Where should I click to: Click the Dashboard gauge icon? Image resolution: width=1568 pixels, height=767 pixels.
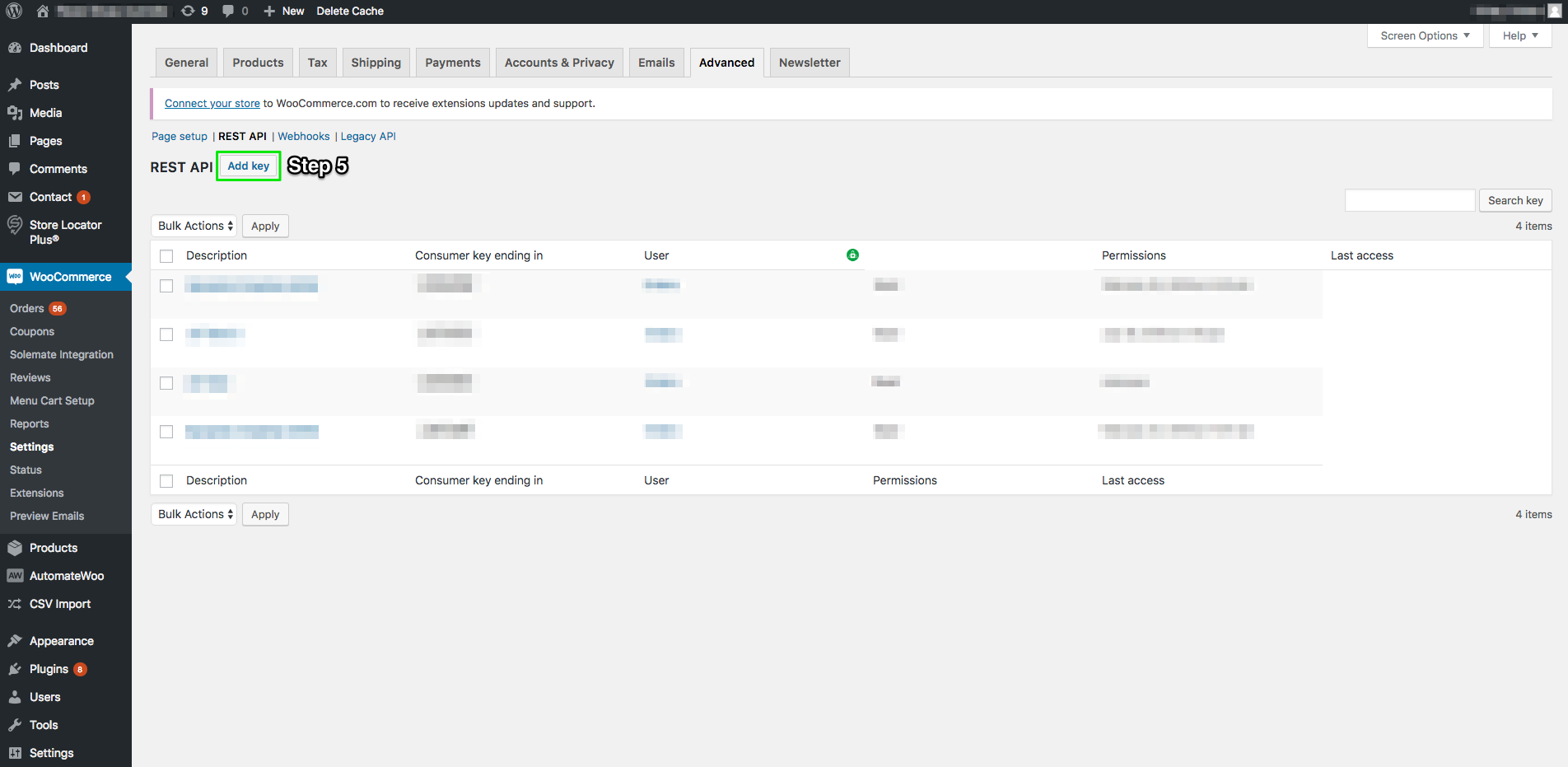tap(15, 48)
